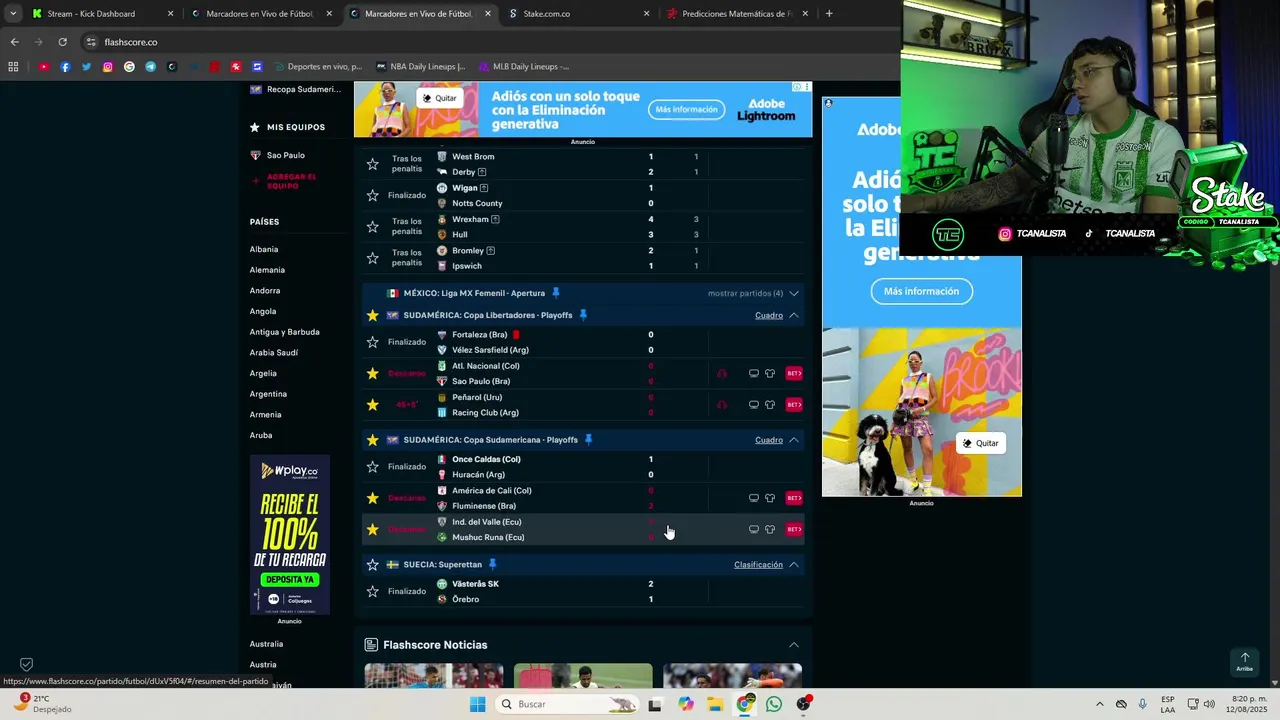Click the Arriba back-to-top button
The width and height of the screenshot is (1280, 720).
coord(1244,662)
